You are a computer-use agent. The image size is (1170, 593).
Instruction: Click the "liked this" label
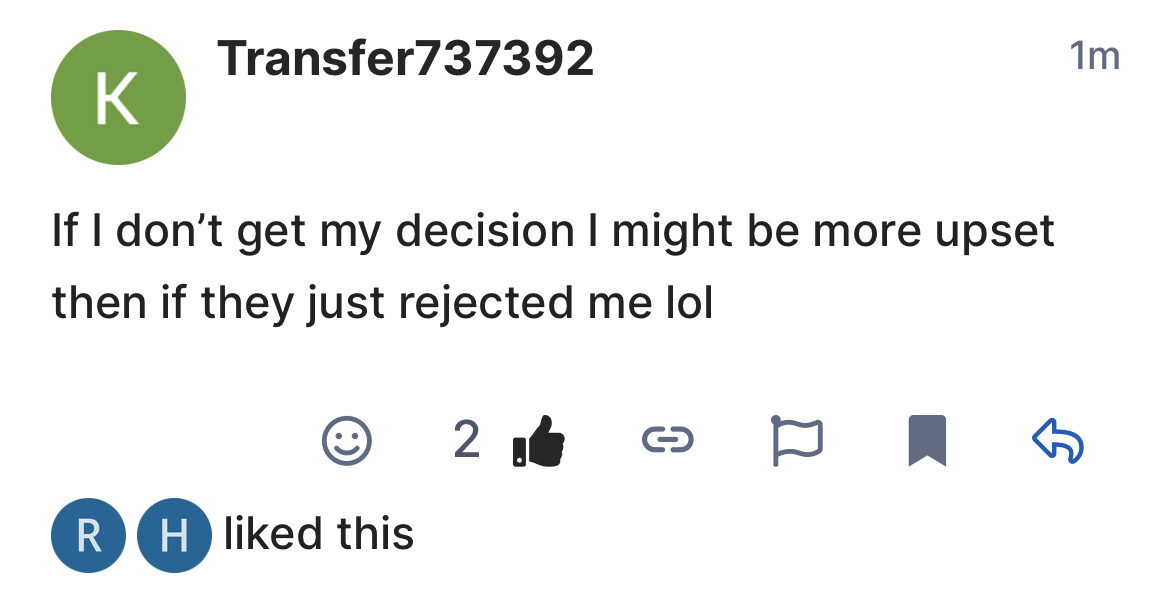(318, 533)
